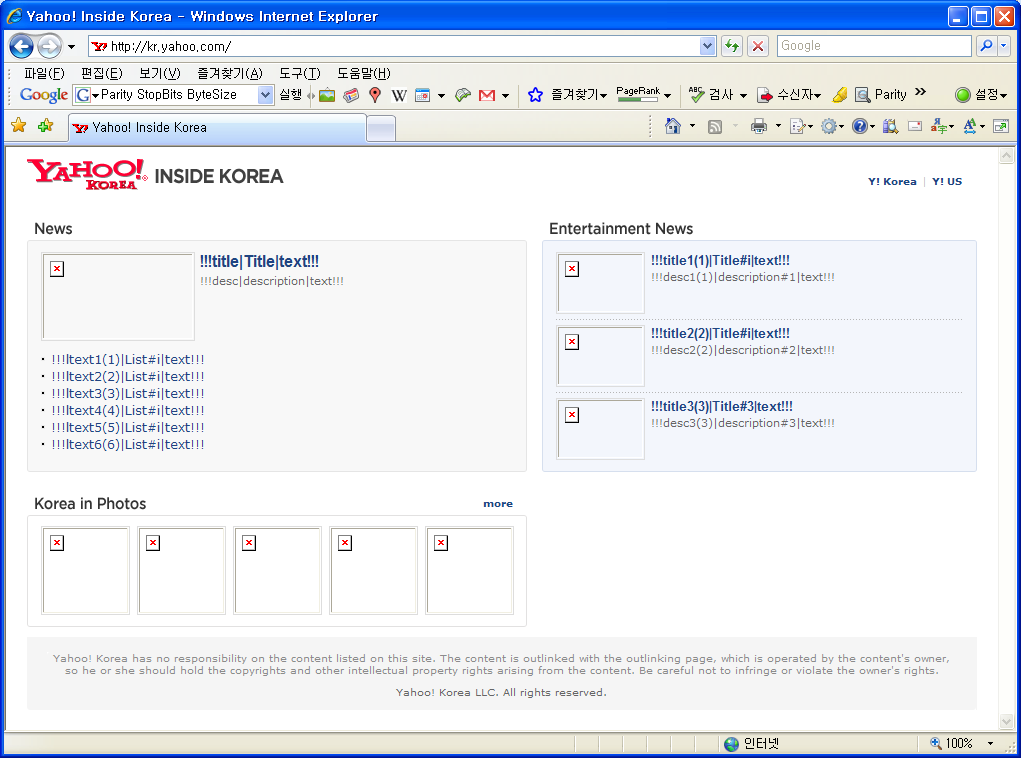Open the recent pages dropdown arrow

(x=71, y=47)
